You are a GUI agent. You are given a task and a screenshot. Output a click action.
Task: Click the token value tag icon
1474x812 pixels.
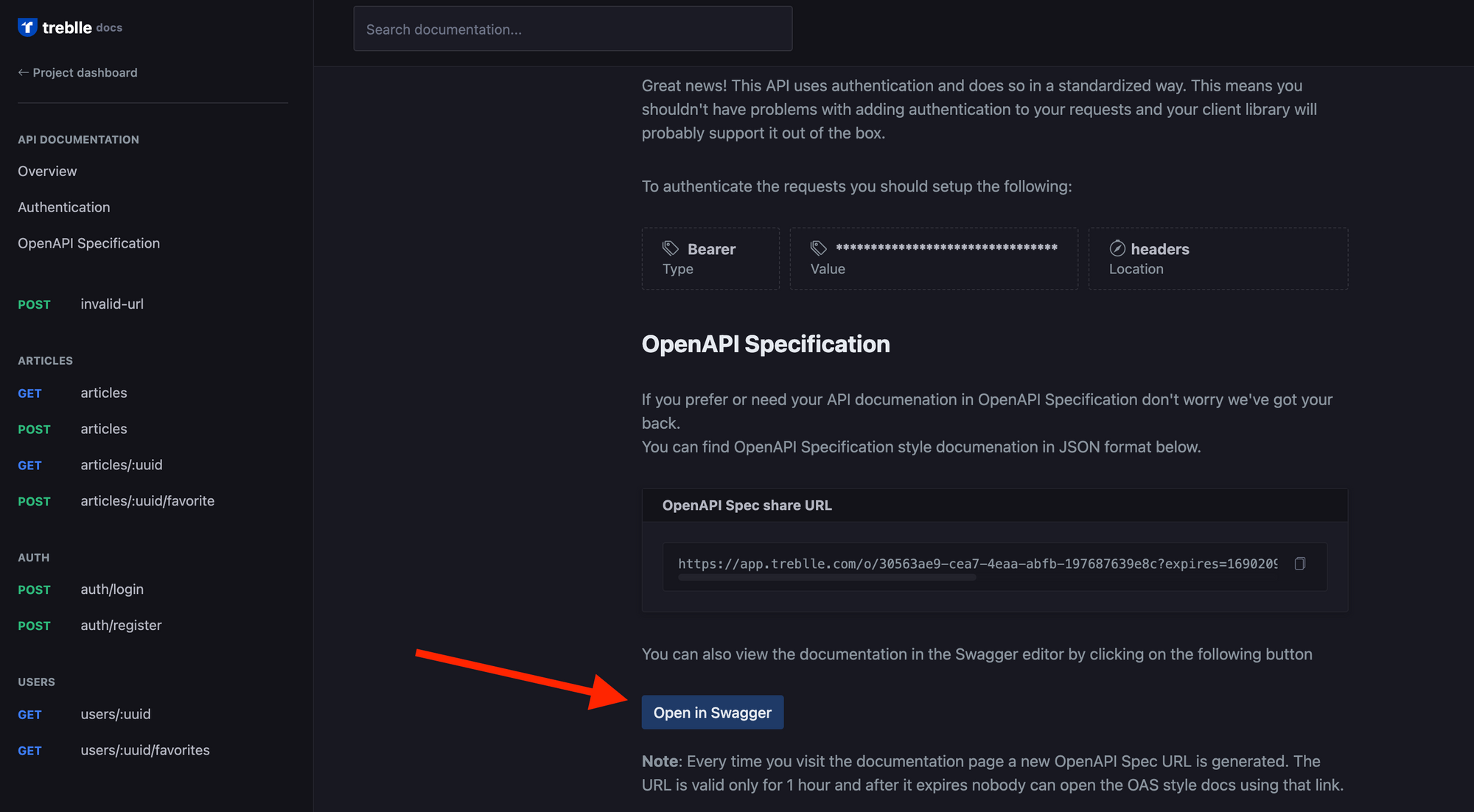(x=819, y=248)
